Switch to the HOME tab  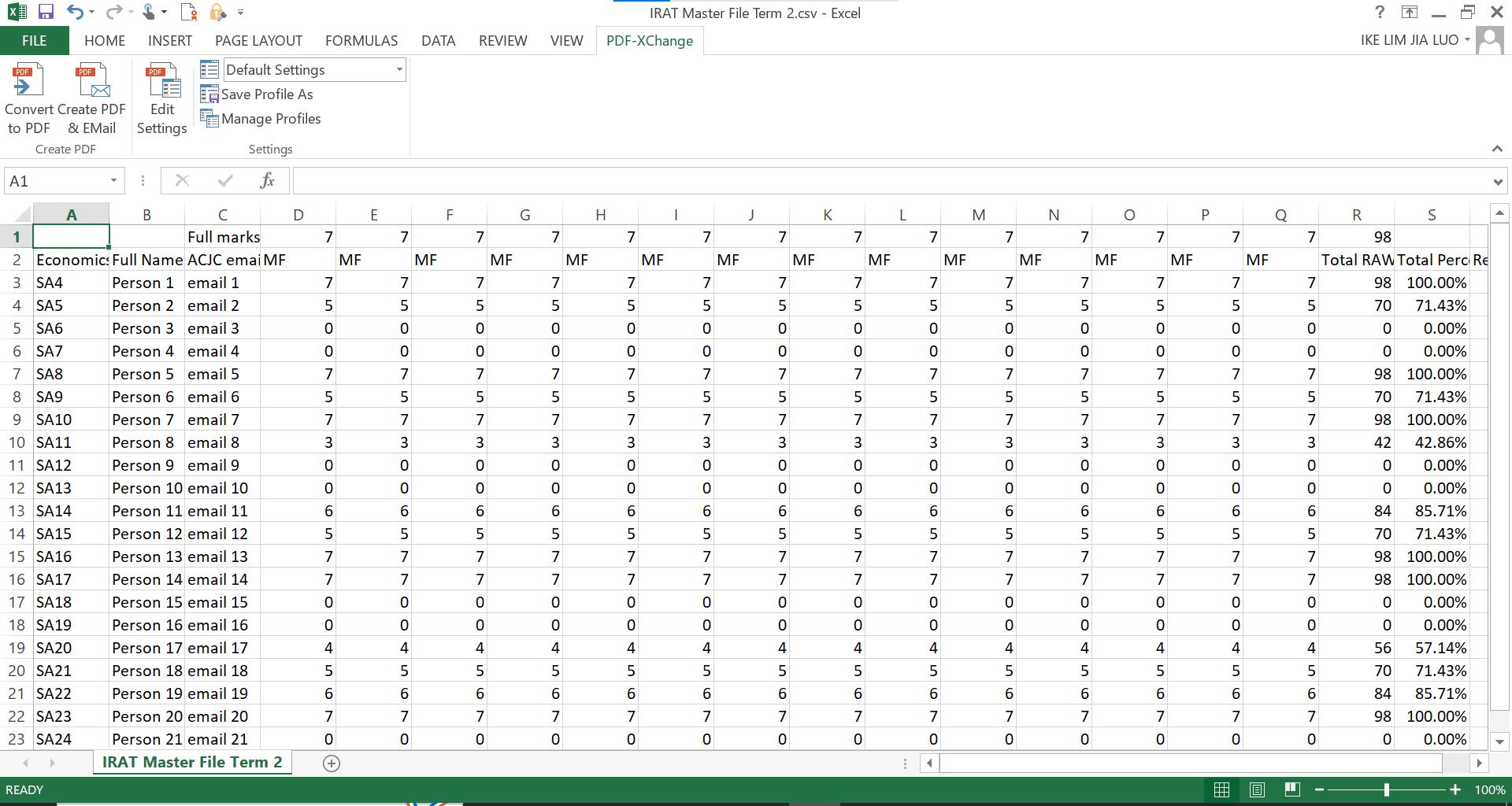click(105, 41)
